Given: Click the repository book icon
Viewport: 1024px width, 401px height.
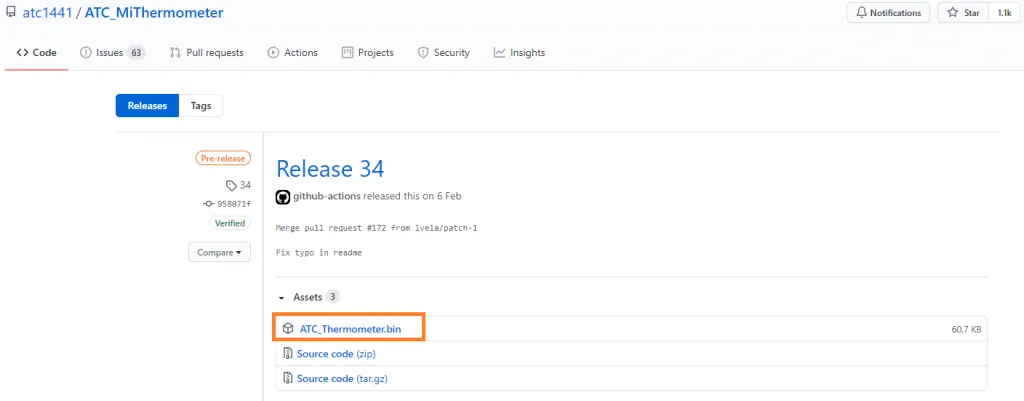Looking at the screenshot, I should coord(10,12).
